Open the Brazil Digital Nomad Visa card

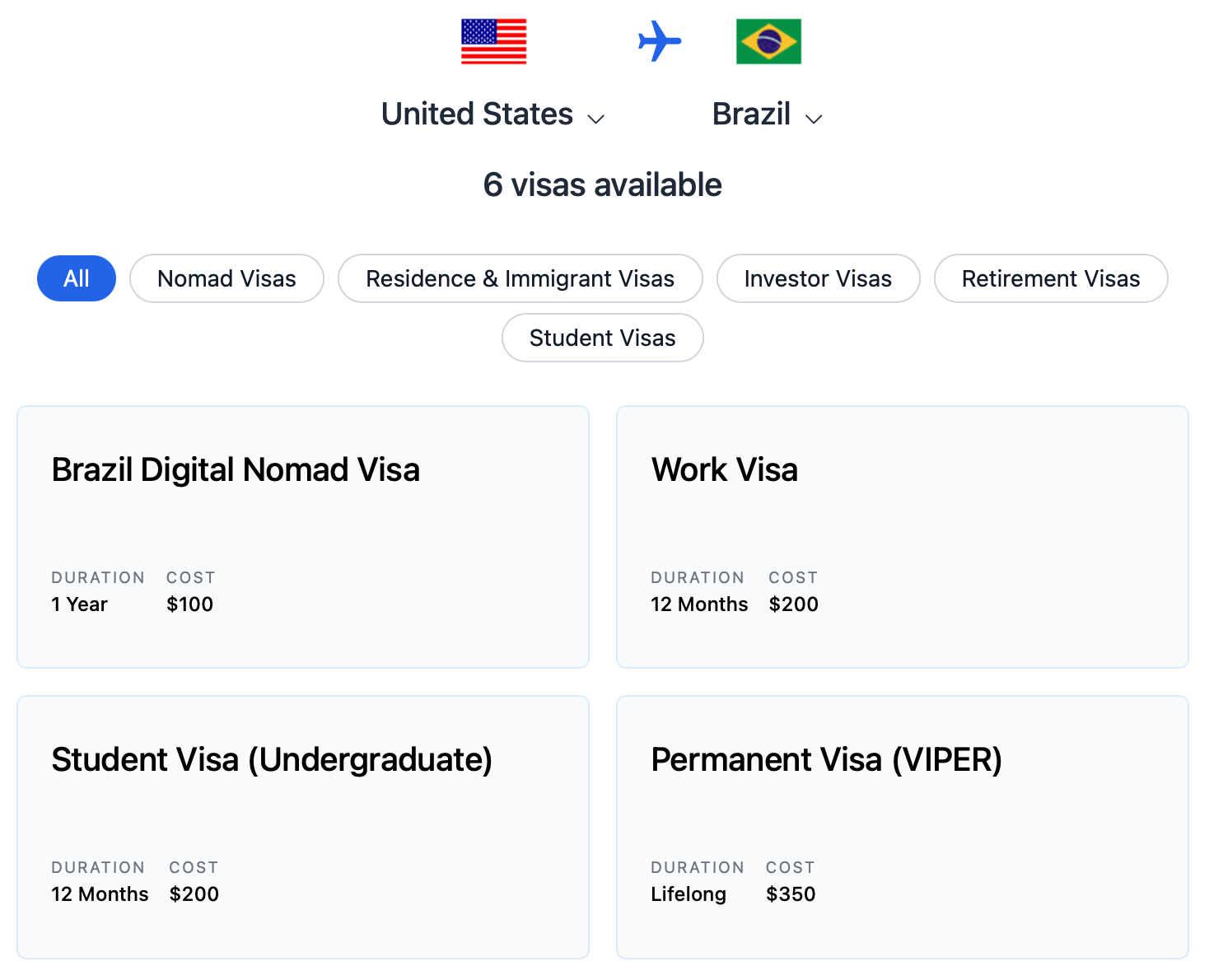(x=303, y=537)
